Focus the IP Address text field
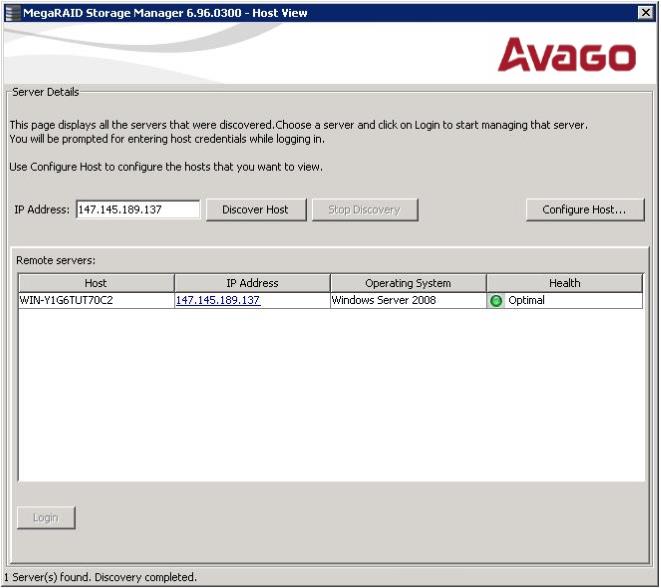This screenshot has width=661, height=588. 138,210
